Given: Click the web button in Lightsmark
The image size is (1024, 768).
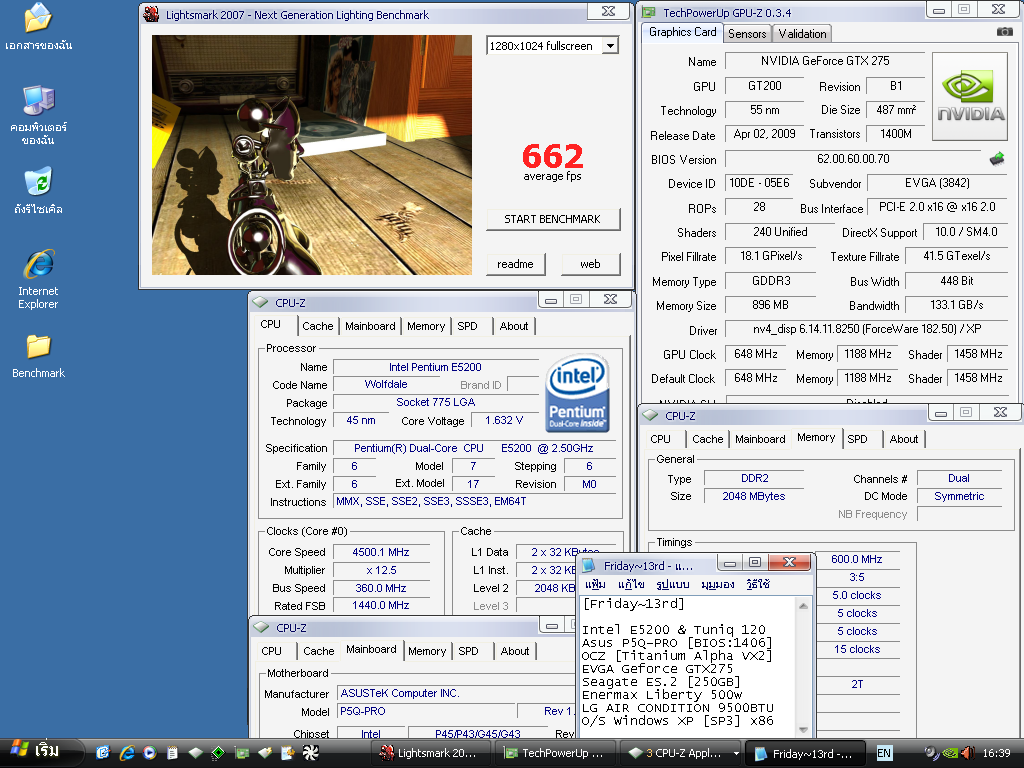Looking at the screenshot, I should [x=590, y=264].
